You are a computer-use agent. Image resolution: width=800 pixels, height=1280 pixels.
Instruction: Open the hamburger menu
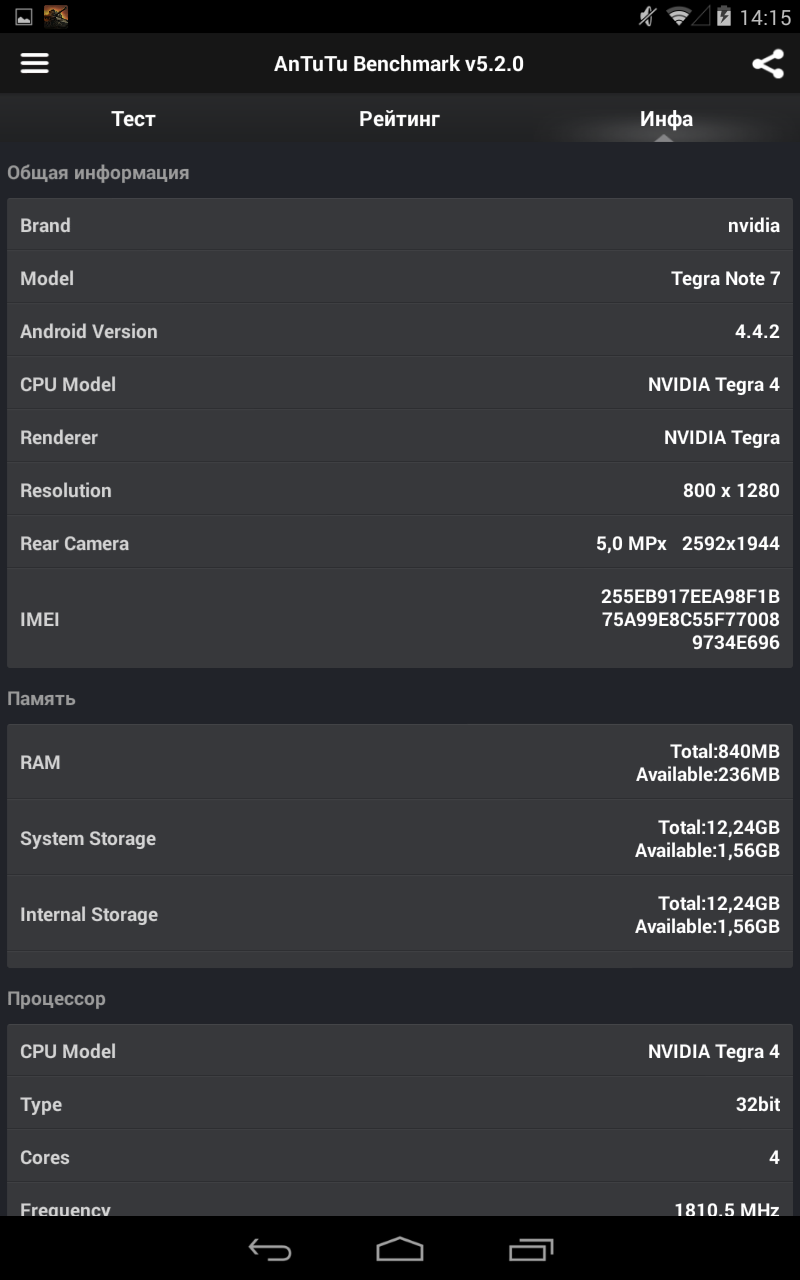(x=35, y=64)
